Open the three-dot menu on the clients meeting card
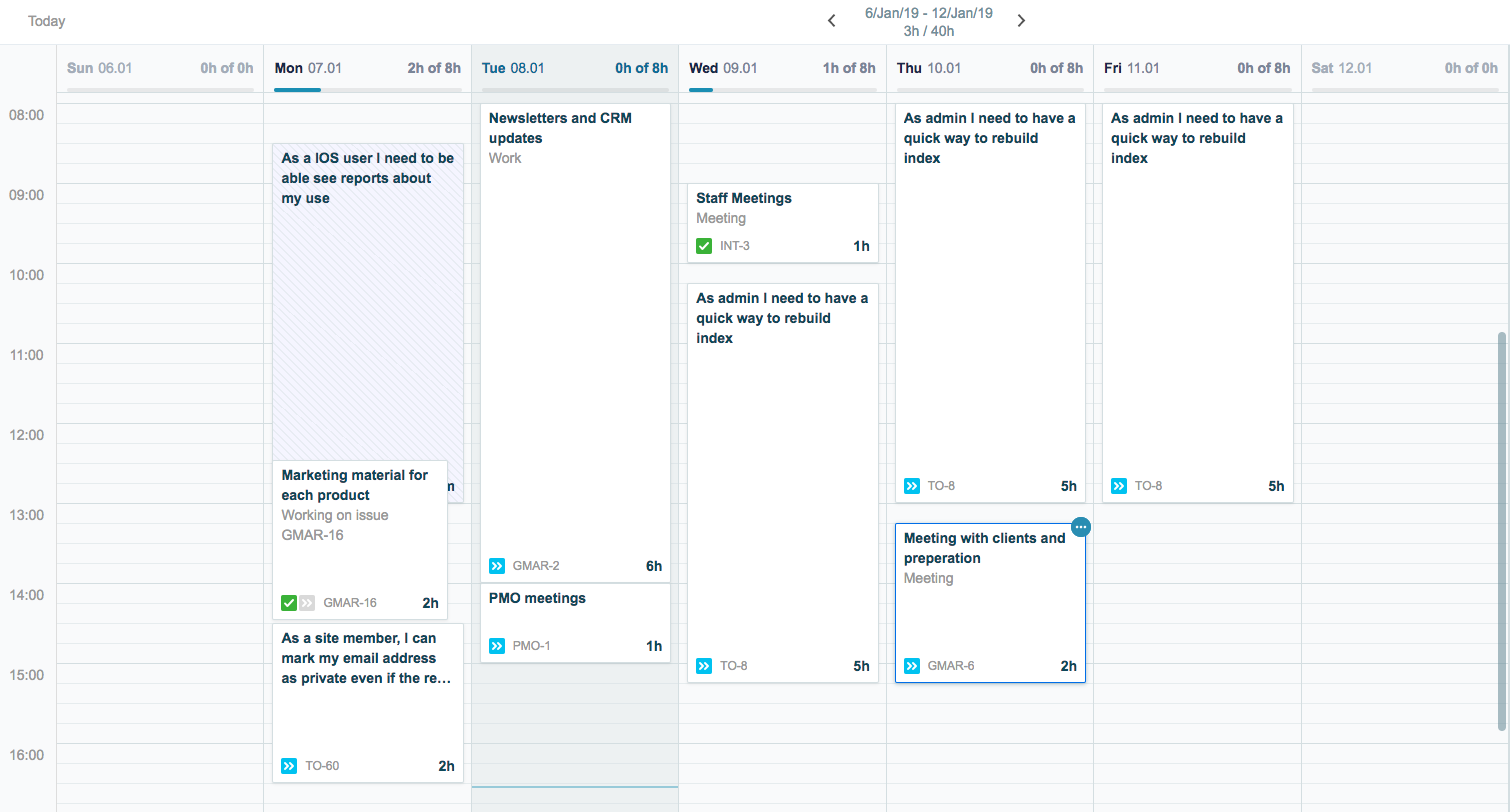1510x812 pixels. click(x=1080, y=527)
